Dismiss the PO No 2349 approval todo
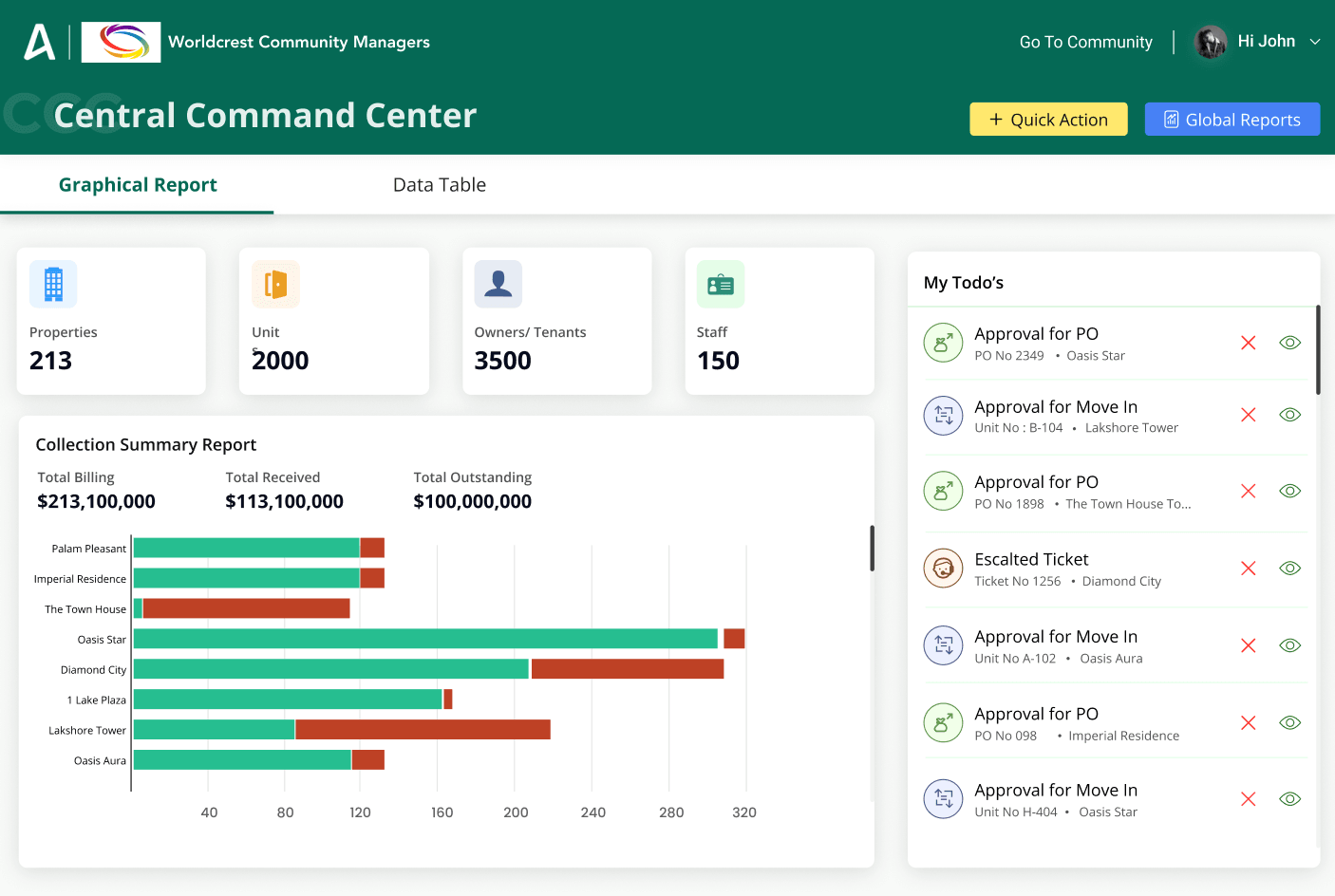The image size is (1335, 896). coord(1249,343)
